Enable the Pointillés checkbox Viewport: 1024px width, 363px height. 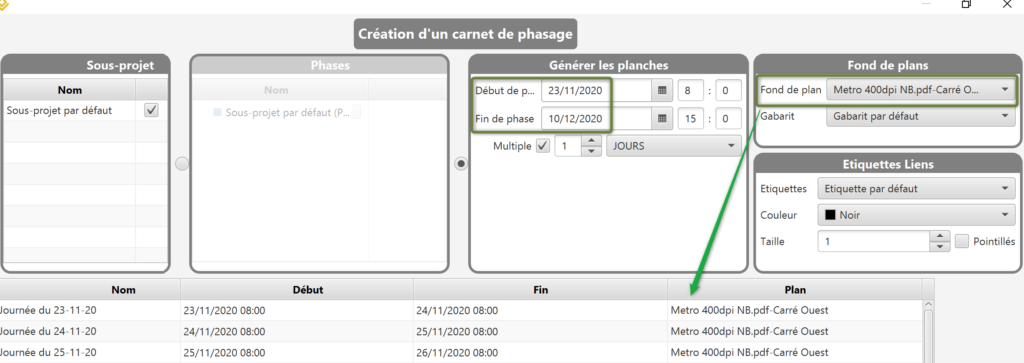coord(962,242)
